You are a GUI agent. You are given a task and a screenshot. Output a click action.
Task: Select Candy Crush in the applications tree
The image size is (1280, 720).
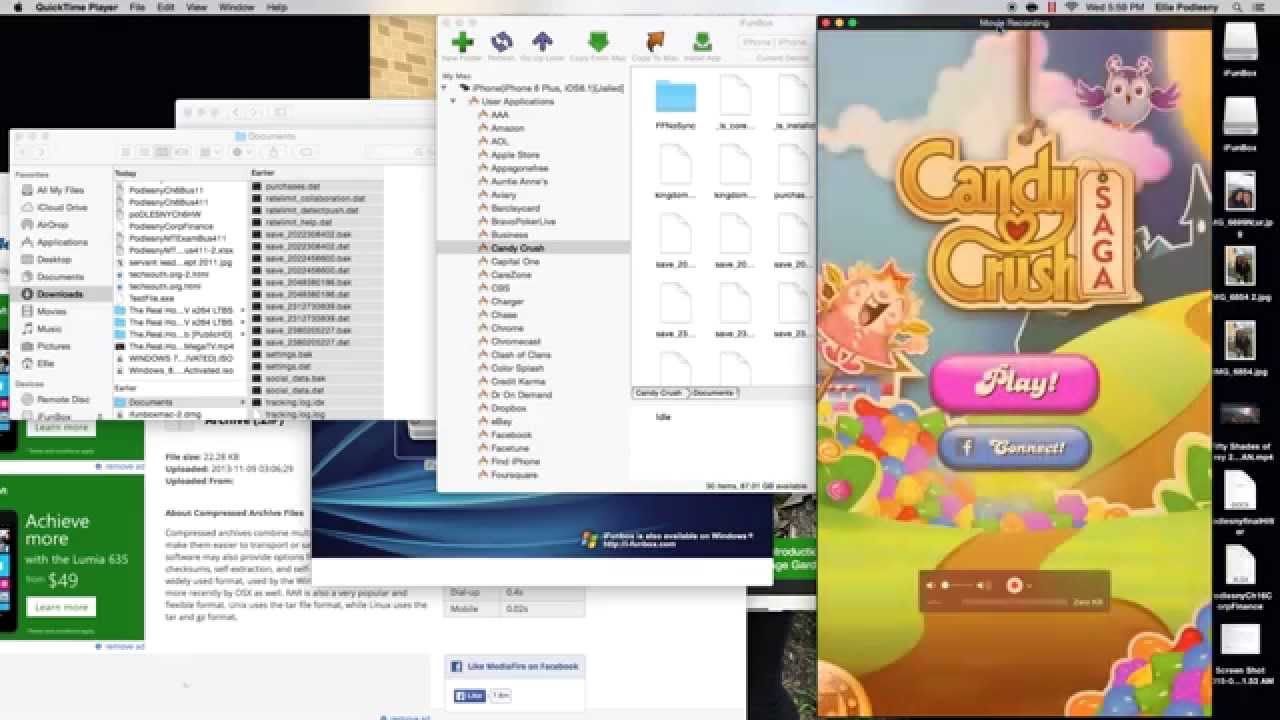[517, 248]
